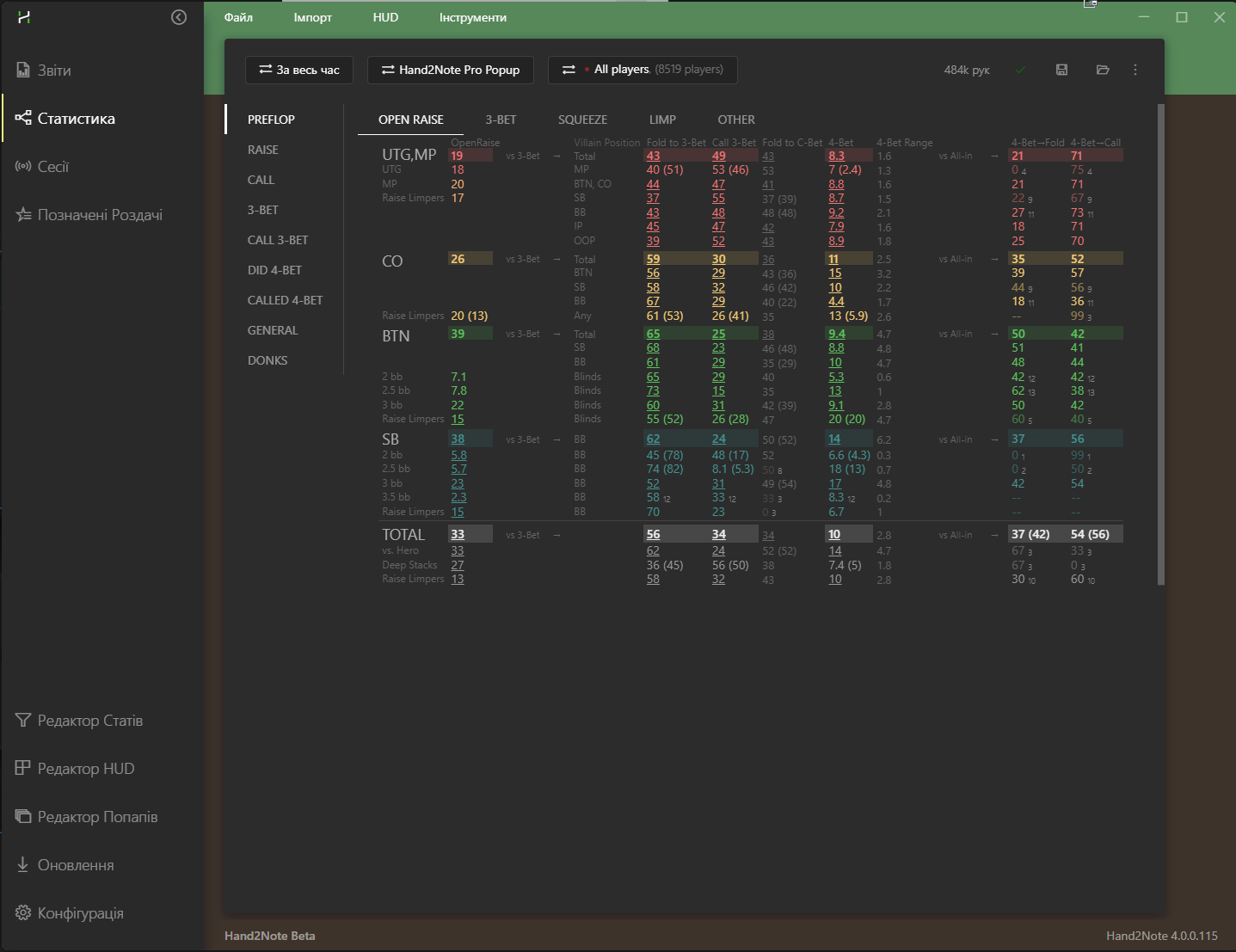Screen dimensions: 1236x952
Task: Click the open folder icon
Action: pyautogui.click(x=1103, y=70)
